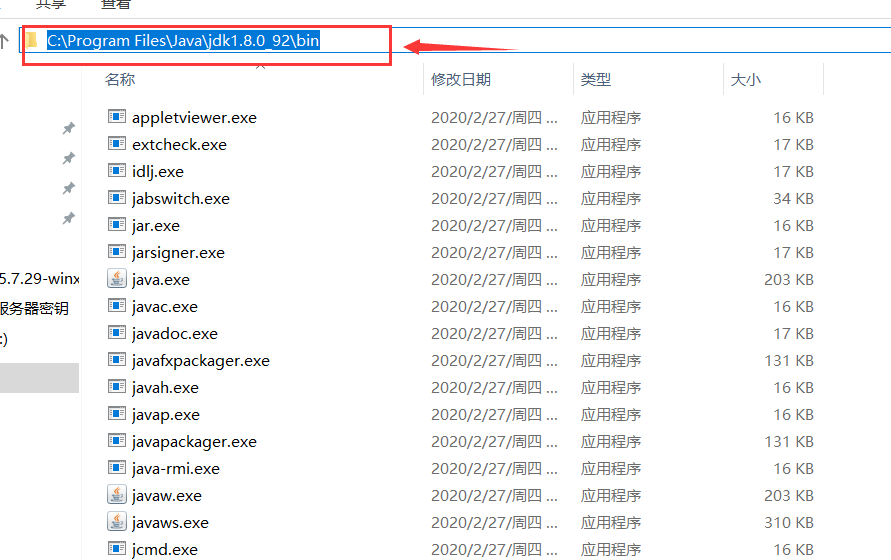Image resolution: width=891 pixels, height=560 pixels.
Task: Select file name jabswitch.exe
Action: (x=181, y=199)
